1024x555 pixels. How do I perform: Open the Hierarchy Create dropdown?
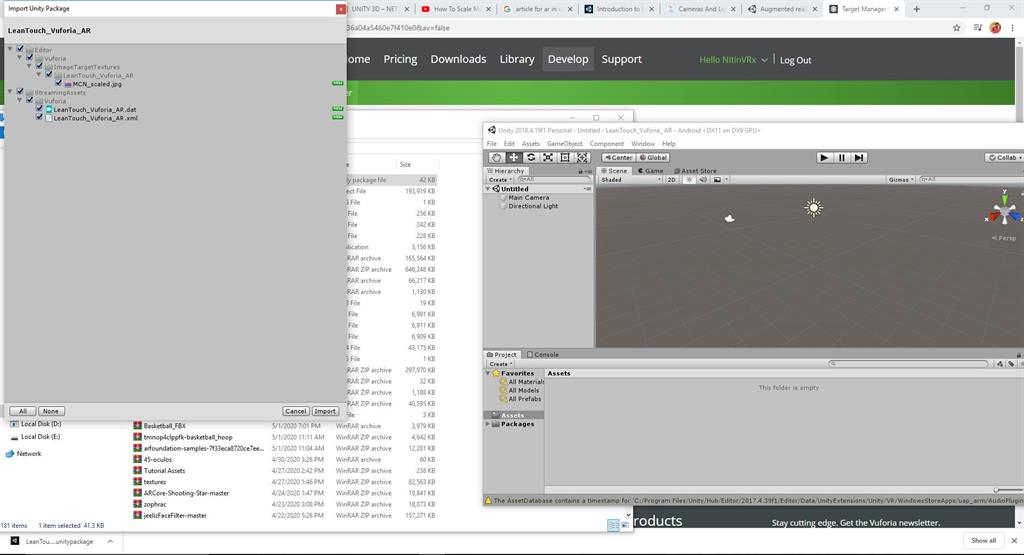coord(500,180)
